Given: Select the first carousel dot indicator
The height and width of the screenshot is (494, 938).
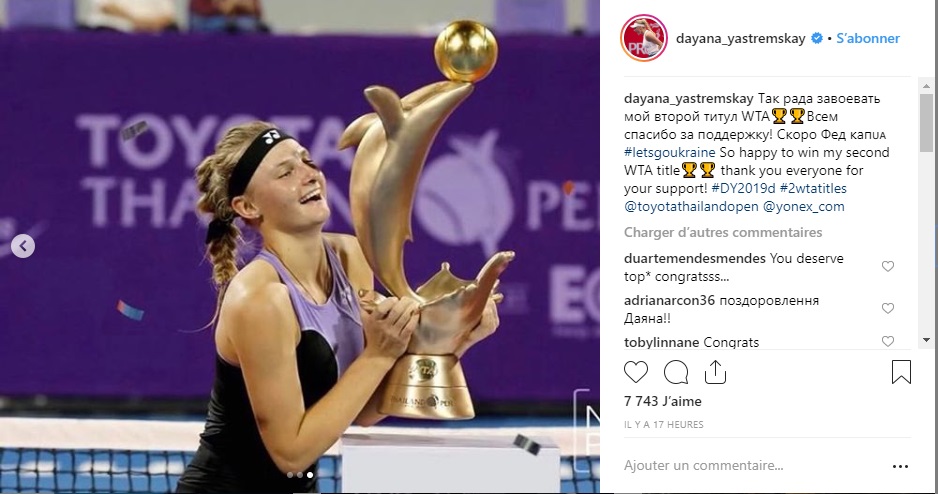Looking at the screenshot, I should [290, 475].
